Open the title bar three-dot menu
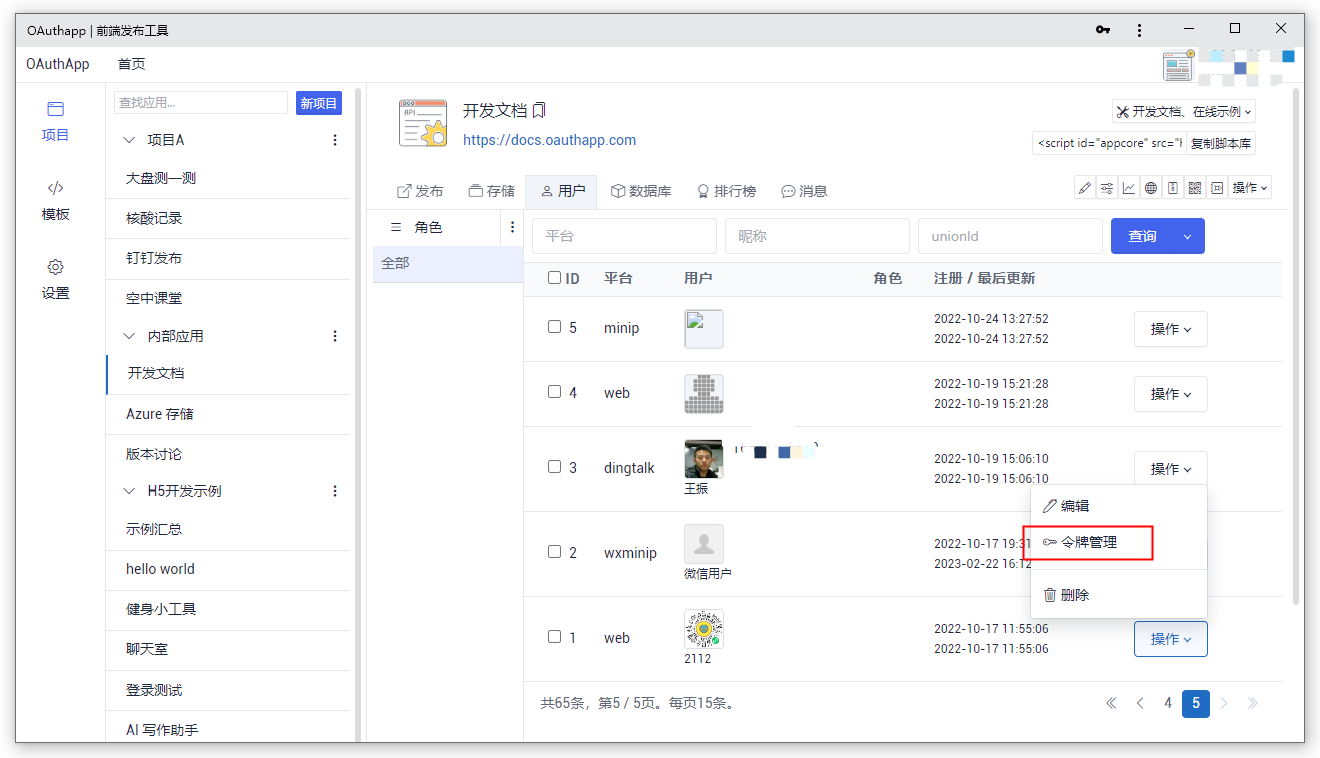Image resolution: width=1320 pixels, height=758 pixels. tap(1139, 30)
